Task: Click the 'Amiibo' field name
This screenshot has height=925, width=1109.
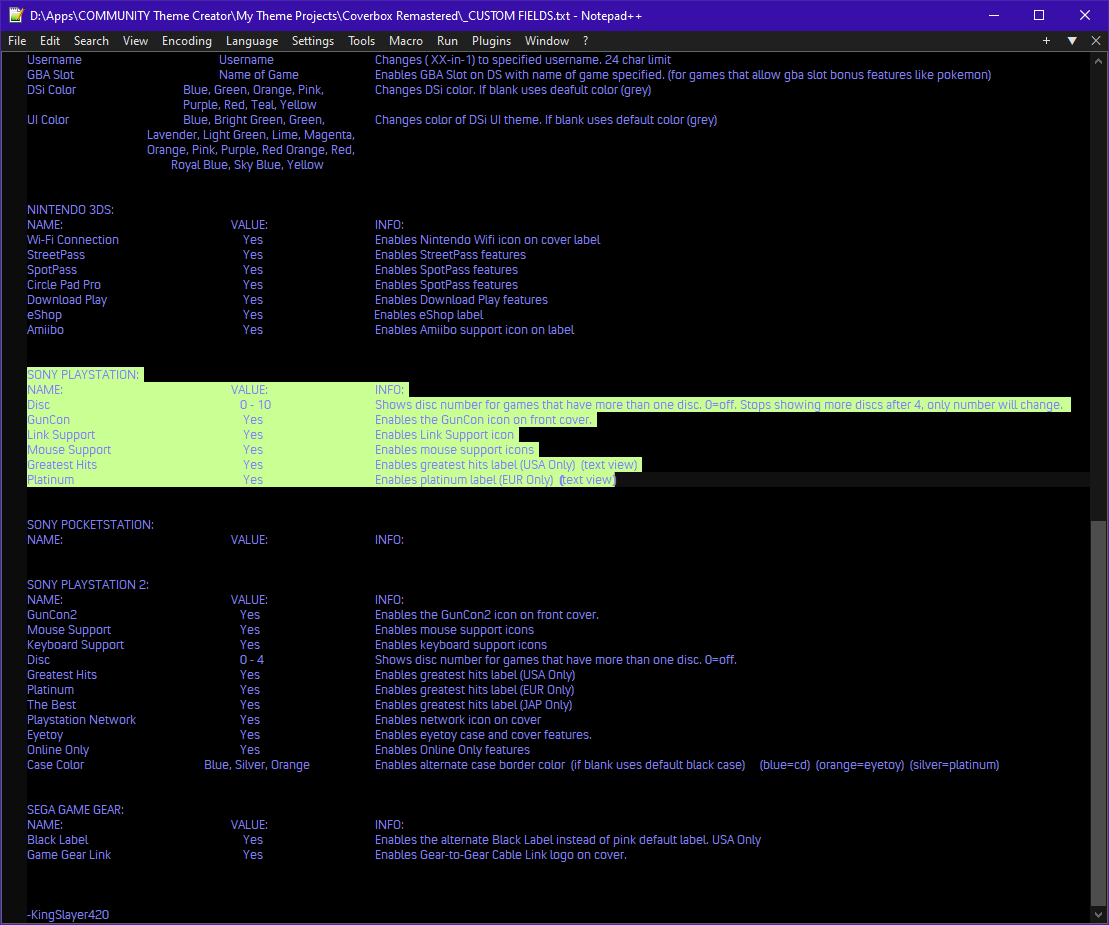Action: (45, 330)
